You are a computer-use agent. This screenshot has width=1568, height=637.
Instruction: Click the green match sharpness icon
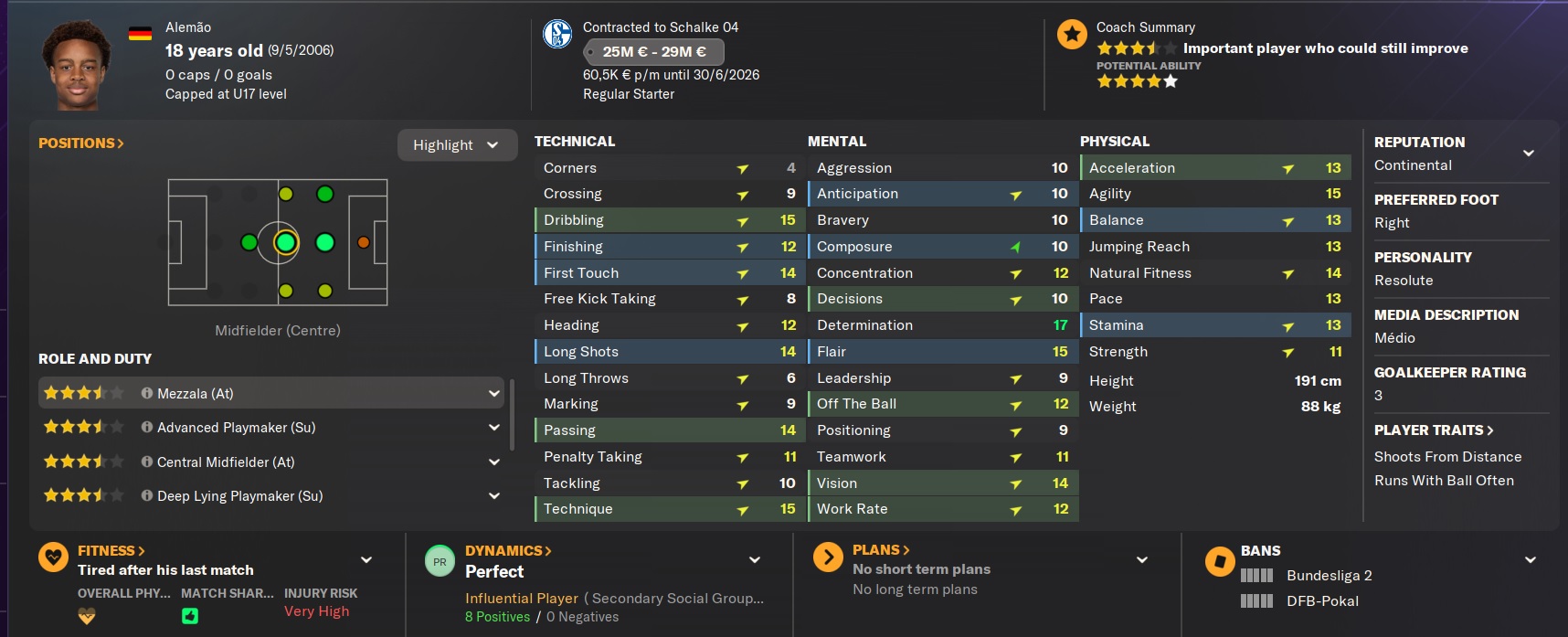click(x=189, y=616)
